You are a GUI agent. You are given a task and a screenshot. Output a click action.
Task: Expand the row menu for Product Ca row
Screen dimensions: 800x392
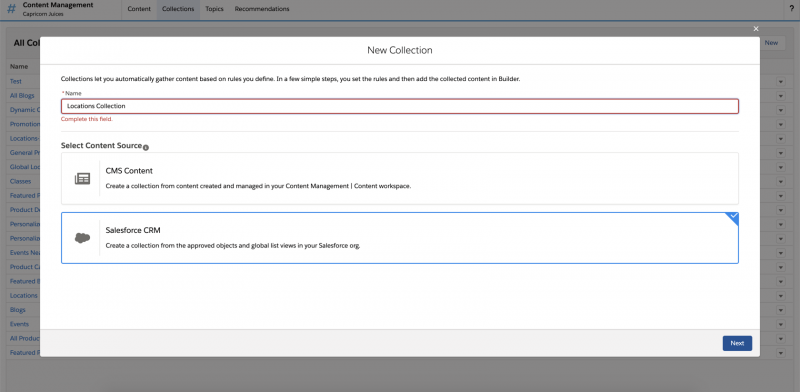tap(781, 267)
